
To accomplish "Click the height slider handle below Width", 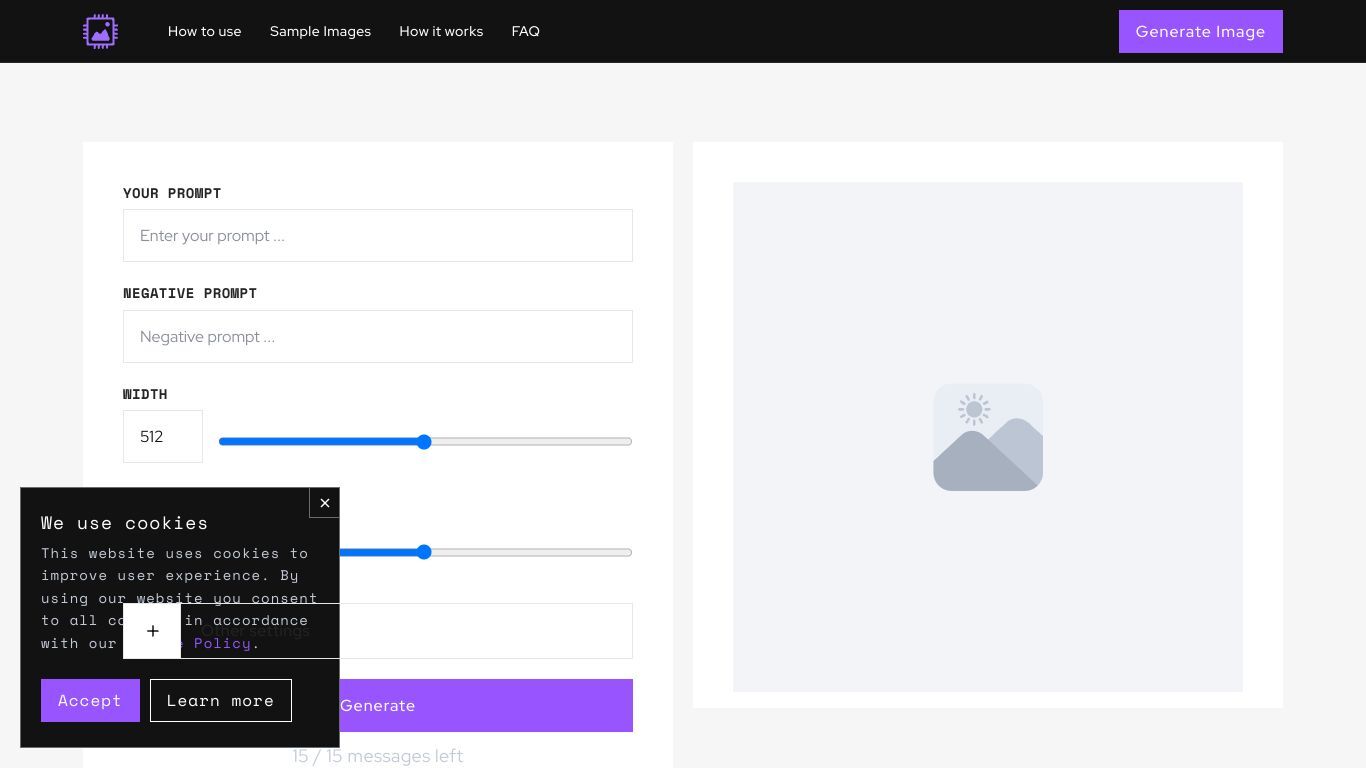I will [424, 552].
